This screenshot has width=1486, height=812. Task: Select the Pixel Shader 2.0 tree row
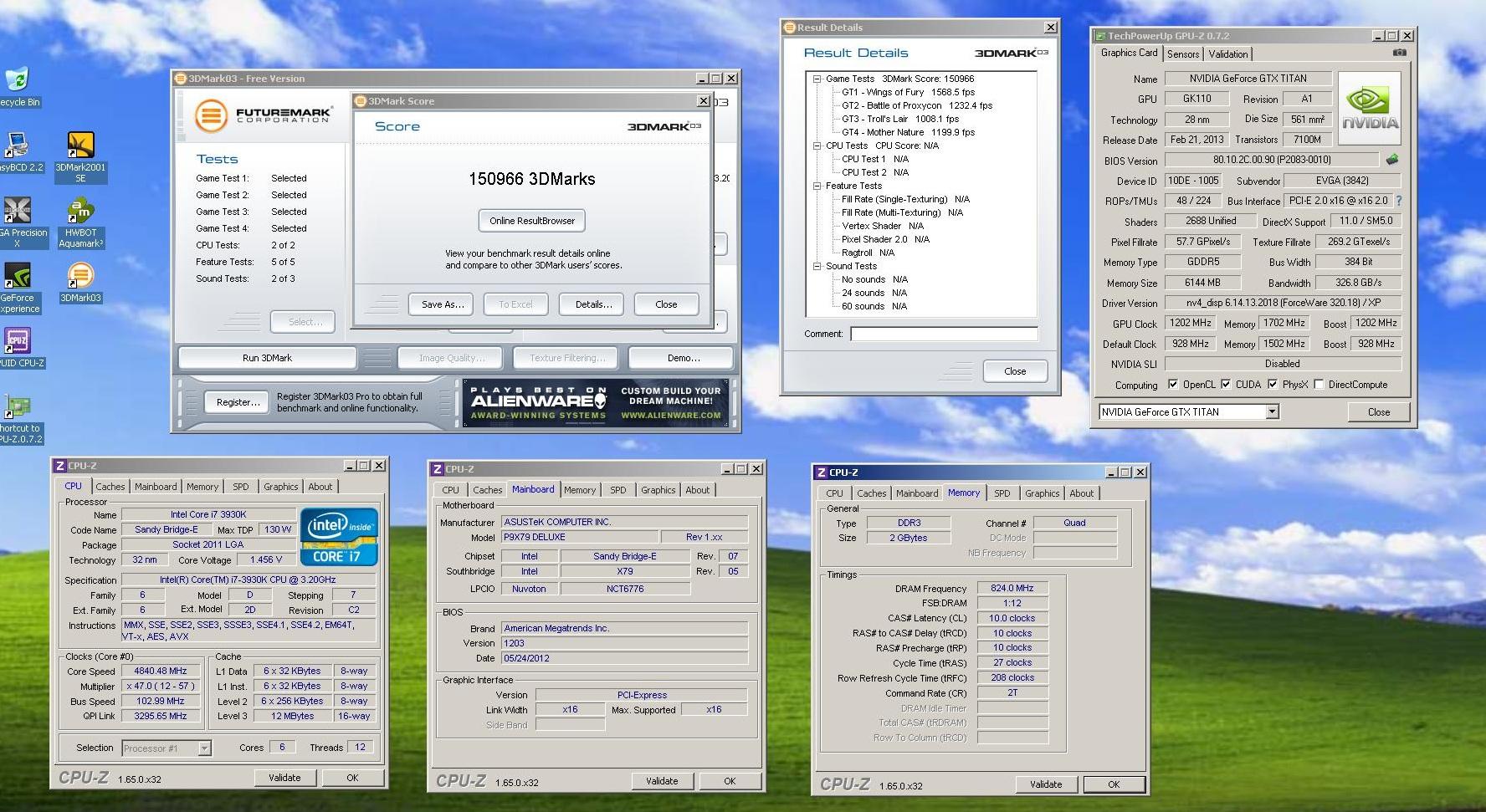(x=885, y=239)
